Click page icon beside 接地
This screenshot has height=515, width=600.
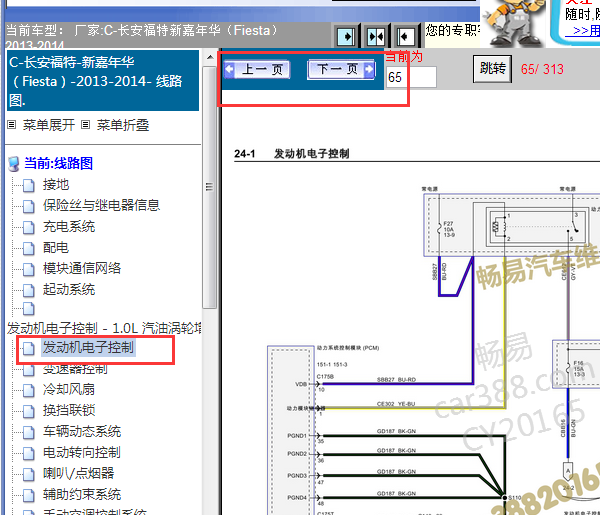click(x=29, y=185)
